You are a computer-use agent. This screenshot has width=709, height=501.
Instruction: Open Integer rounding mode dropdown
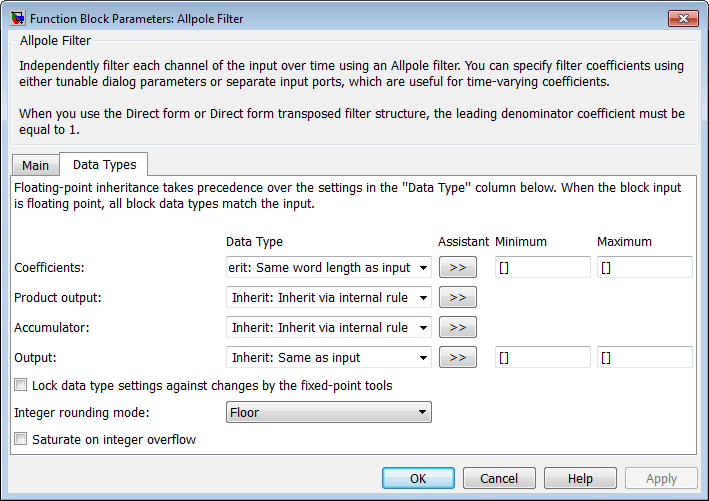click(x=328, y=412)
